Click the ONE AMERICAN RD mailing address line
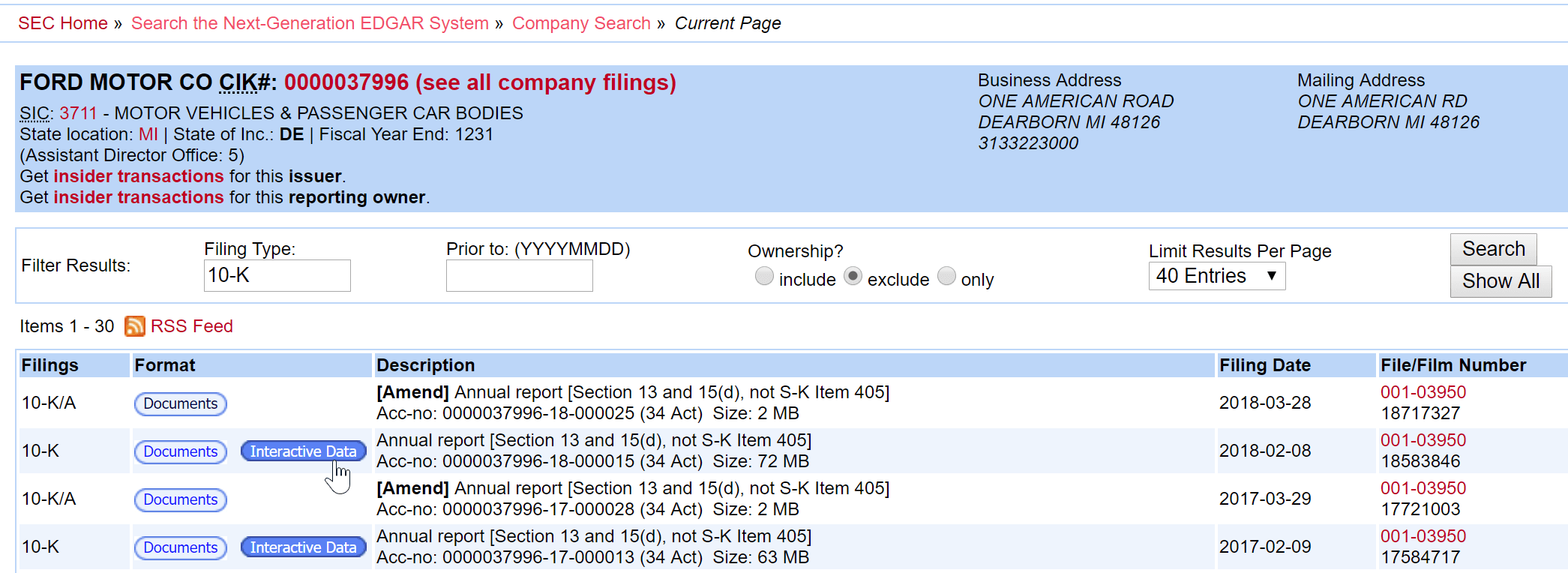This screenshot has width=1568, height=573. click(1382, 101)
